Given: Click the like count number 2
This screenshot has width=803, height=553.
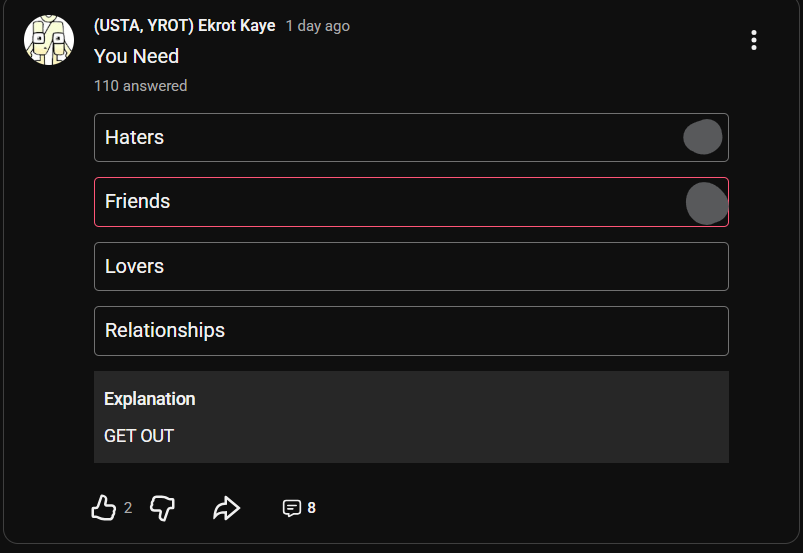Looking at the screenshot, I should point(128,508).
